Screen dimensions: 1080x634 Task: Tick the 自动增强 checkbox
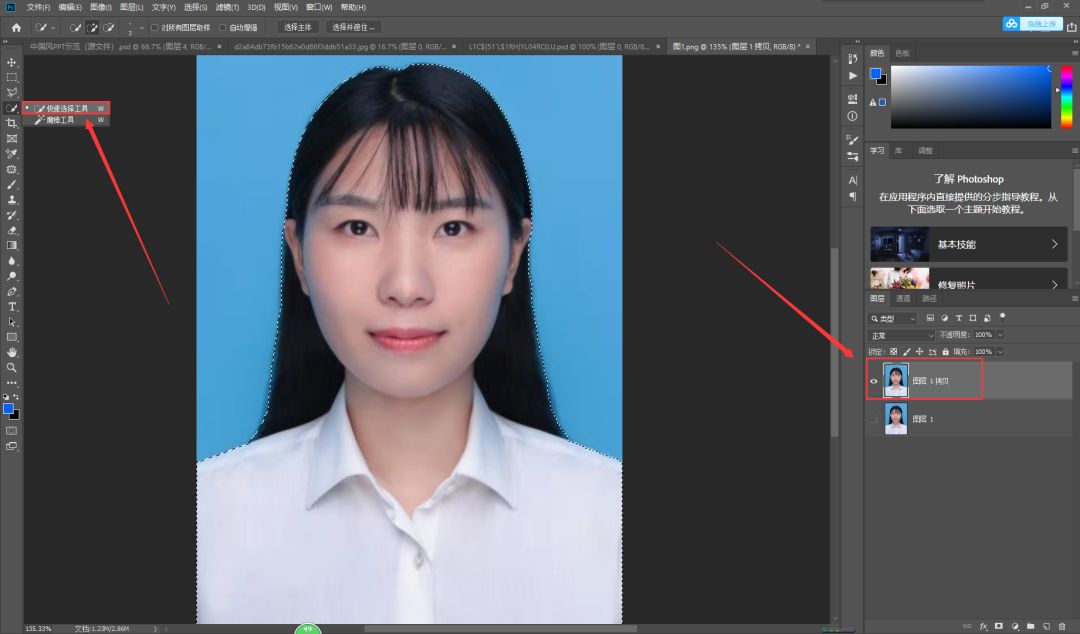click(x=223, y=27)
